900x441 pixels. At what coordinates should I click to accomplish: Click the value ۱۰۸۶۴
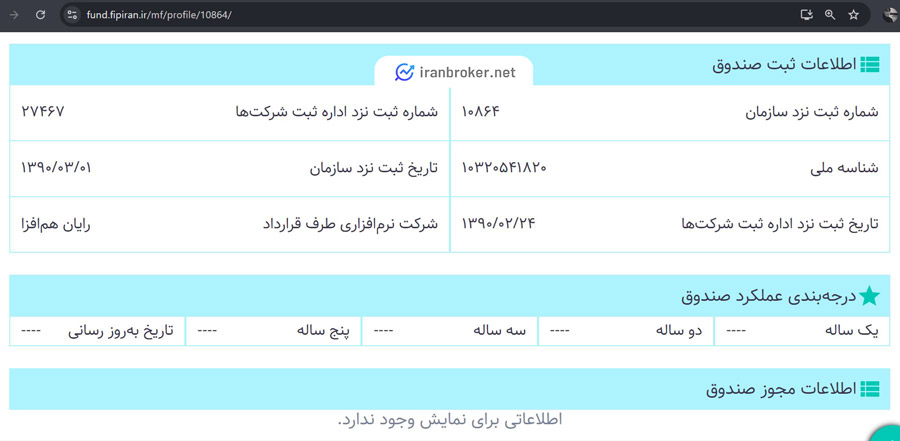[480, 111]
